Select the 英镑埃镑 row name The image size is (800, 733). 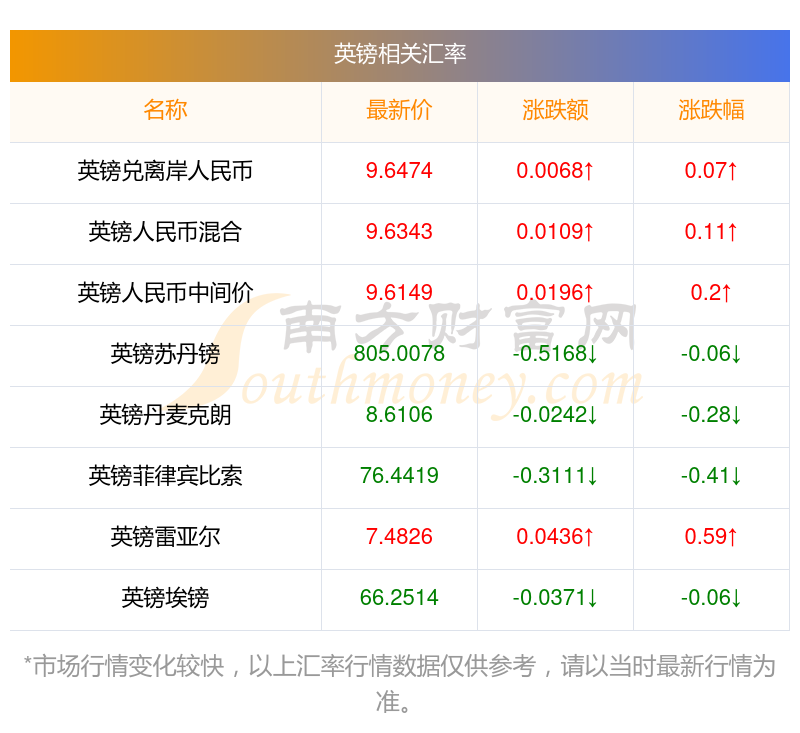(165, 598)
